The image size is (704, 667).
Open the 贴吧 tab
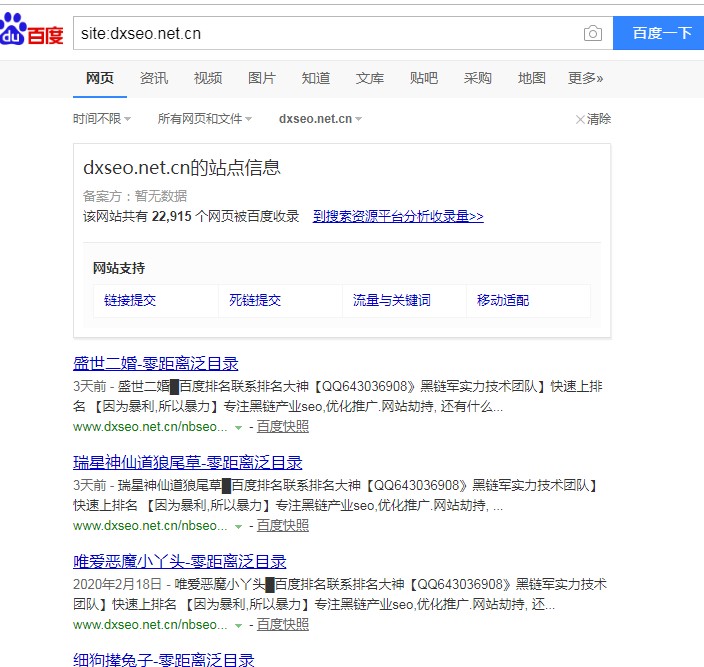tap(423, 78)
